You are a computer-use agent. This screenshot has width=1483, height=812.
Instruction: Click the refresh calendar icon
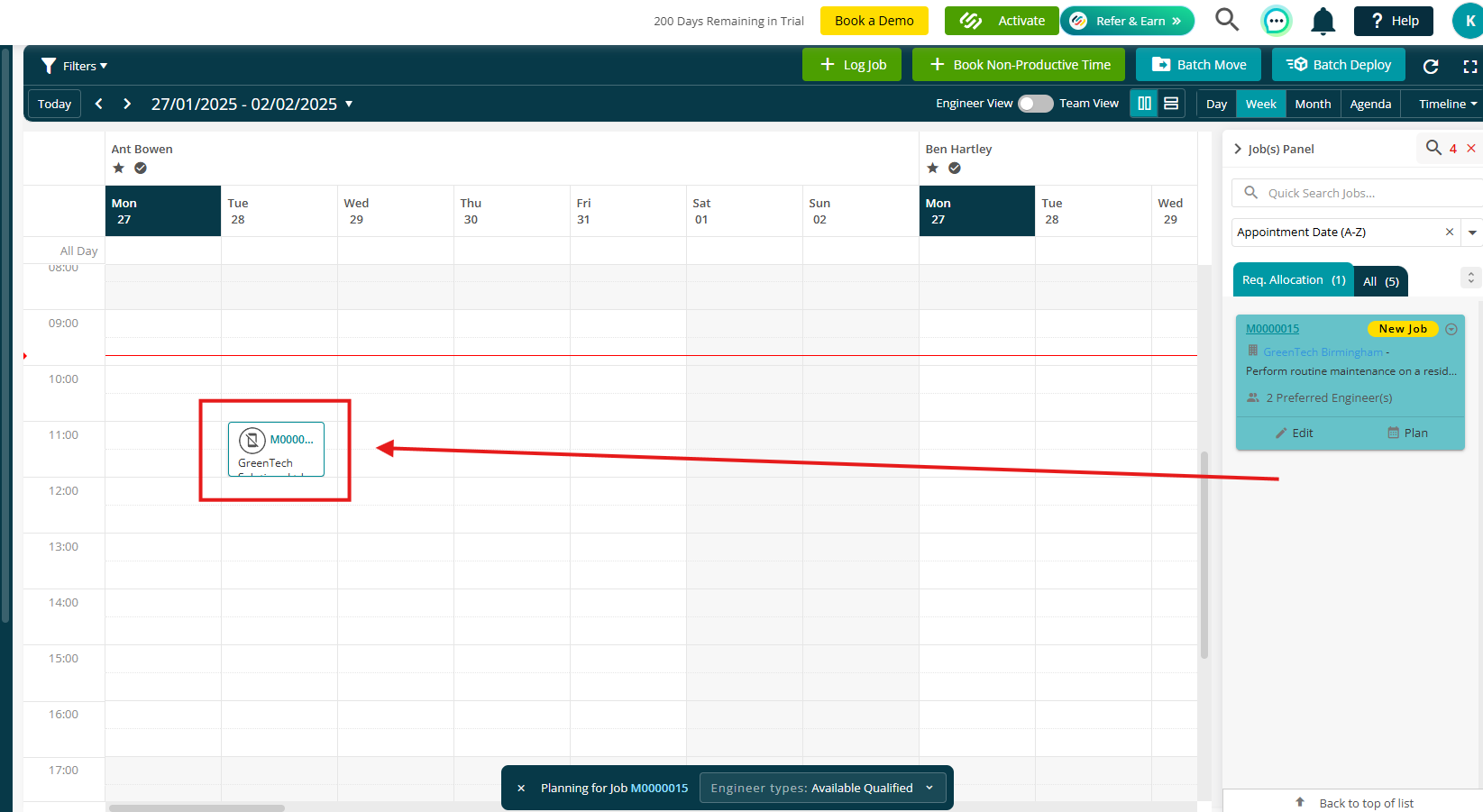pos(1431,66)
